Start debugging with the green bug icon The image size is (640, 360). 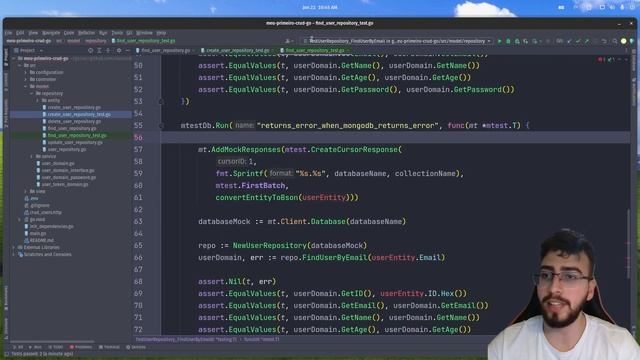tap(508, 41)
